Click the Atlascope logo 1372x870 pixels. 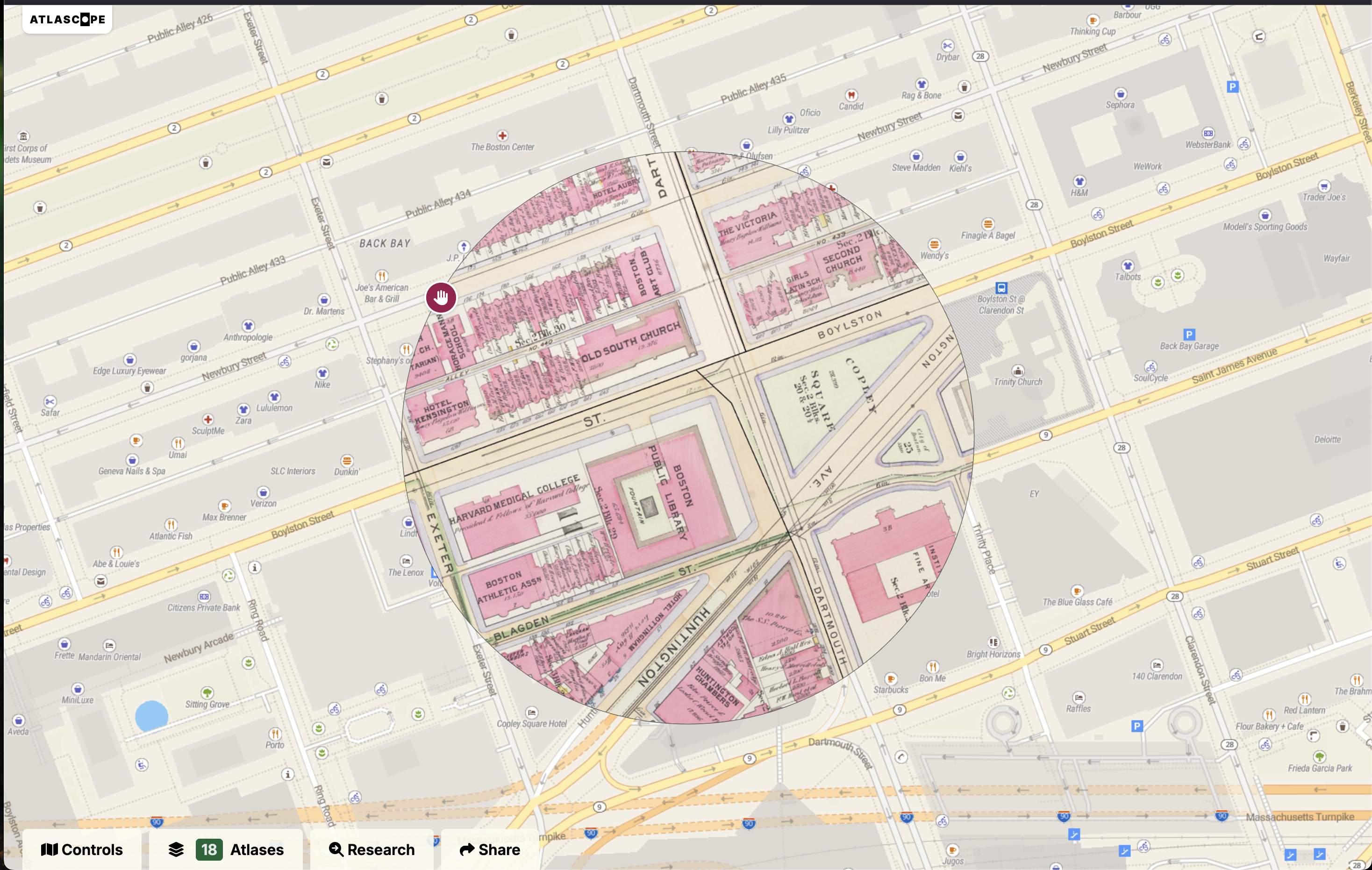point(67,19)
